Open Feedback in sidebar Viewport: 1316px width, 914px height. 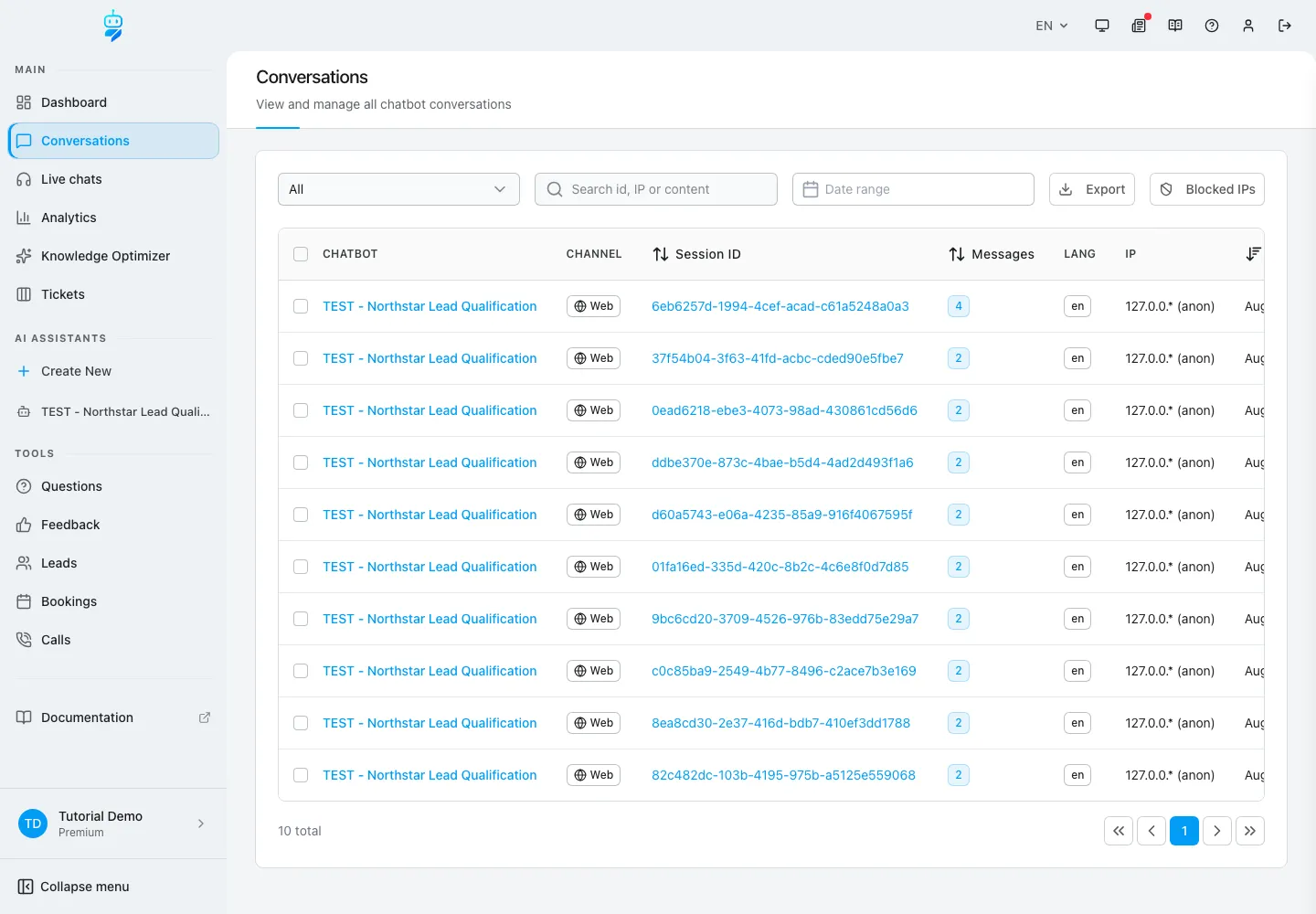tap(113, 525)
